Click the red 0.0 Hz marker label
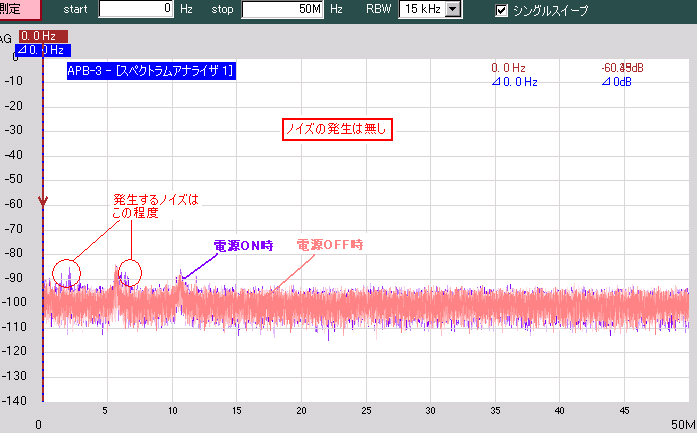 pos(43,36)
